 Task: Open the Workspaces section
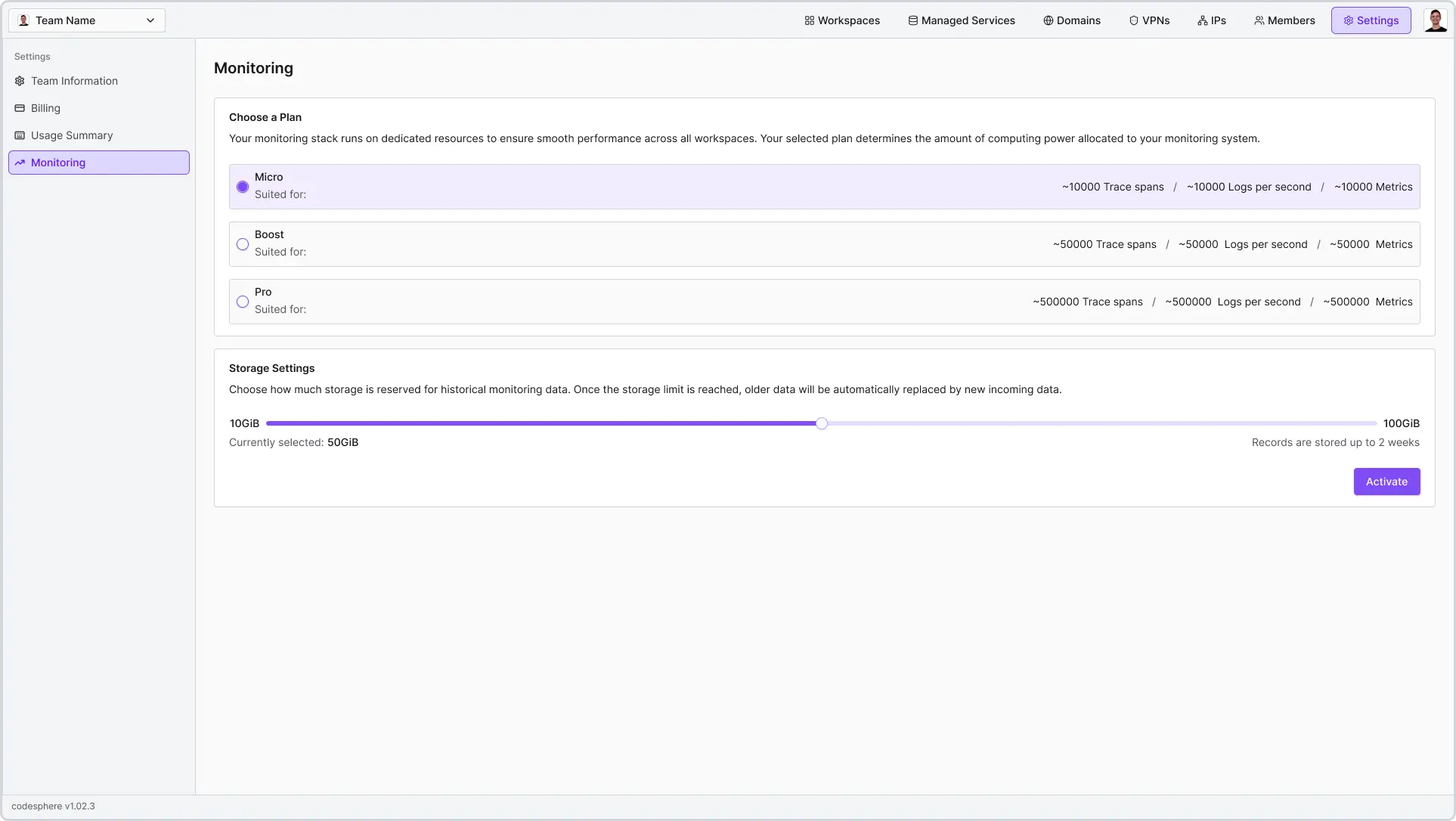[841, 20]
